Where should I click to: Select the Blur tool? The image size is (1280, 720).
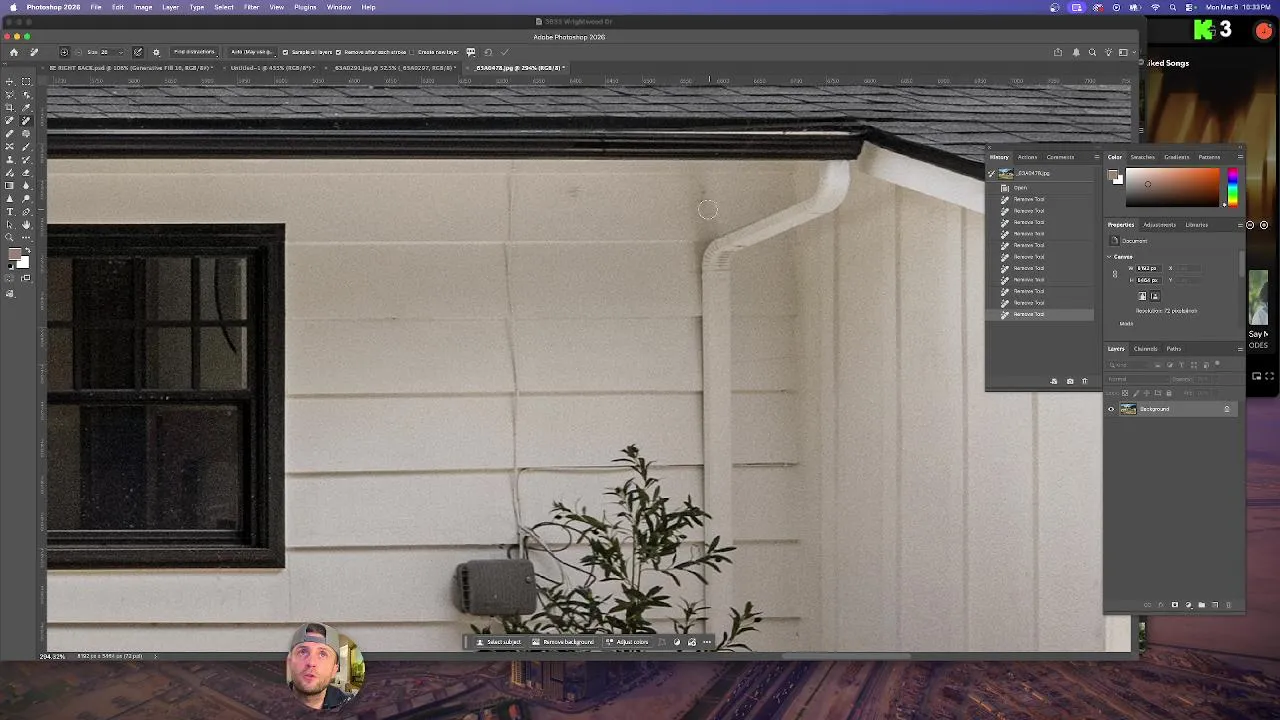[26, 184]
